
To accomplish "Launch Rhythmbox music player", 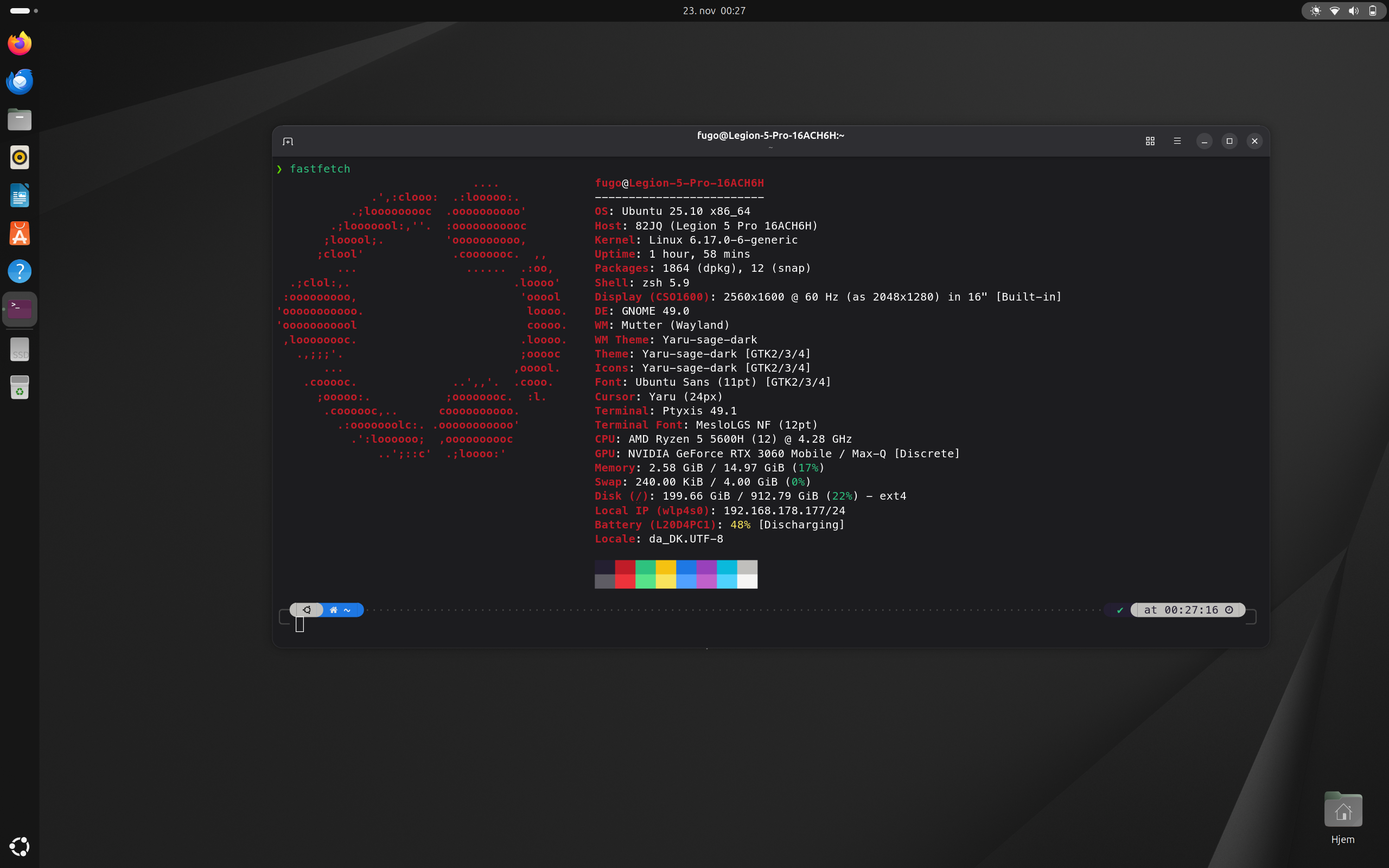I will click(x=20, y=157).
